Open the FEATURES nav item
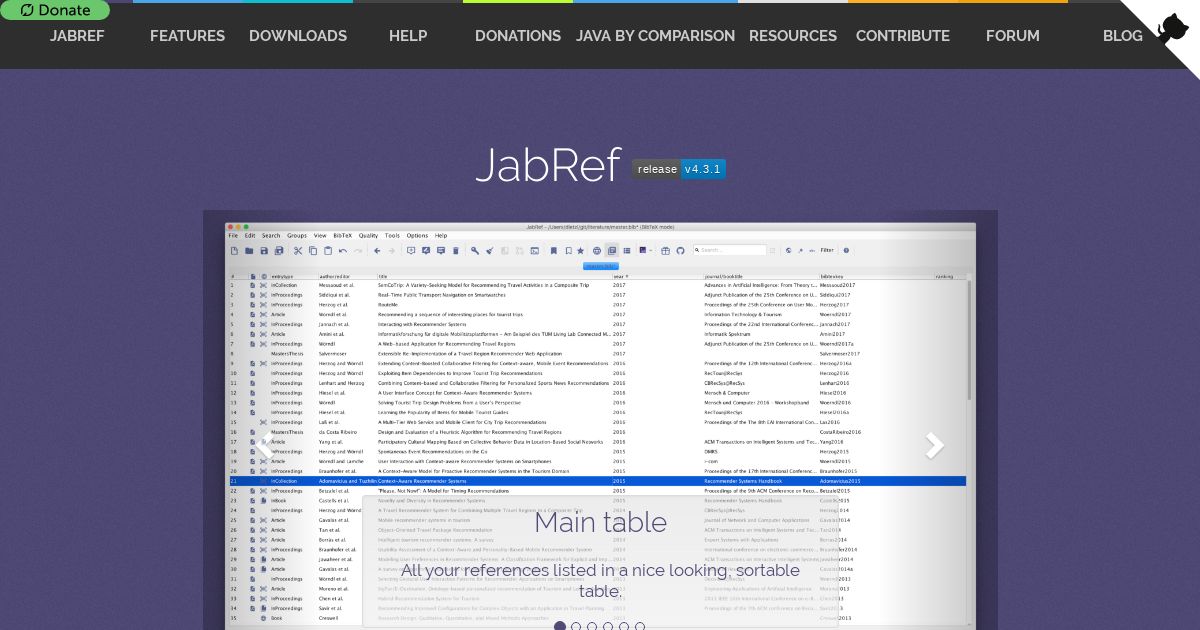This screenshot has width=1200, height=630. [187, 36]
